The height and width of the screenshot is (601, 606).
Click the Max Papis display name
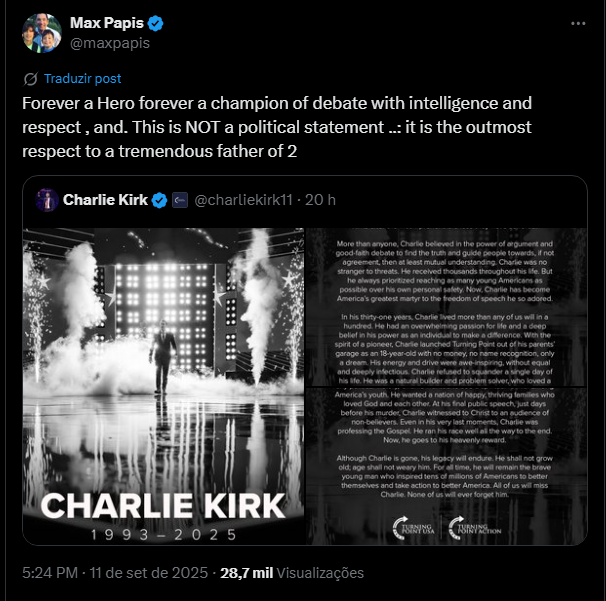point(106,23)
